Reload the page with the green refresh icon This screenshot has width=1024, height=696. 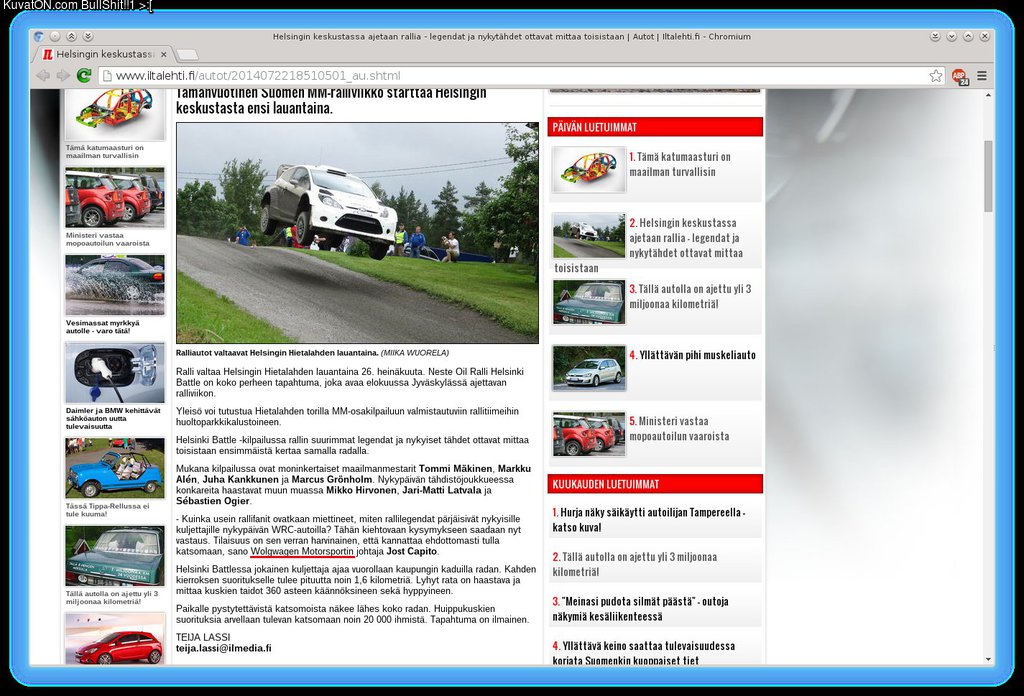84,76
